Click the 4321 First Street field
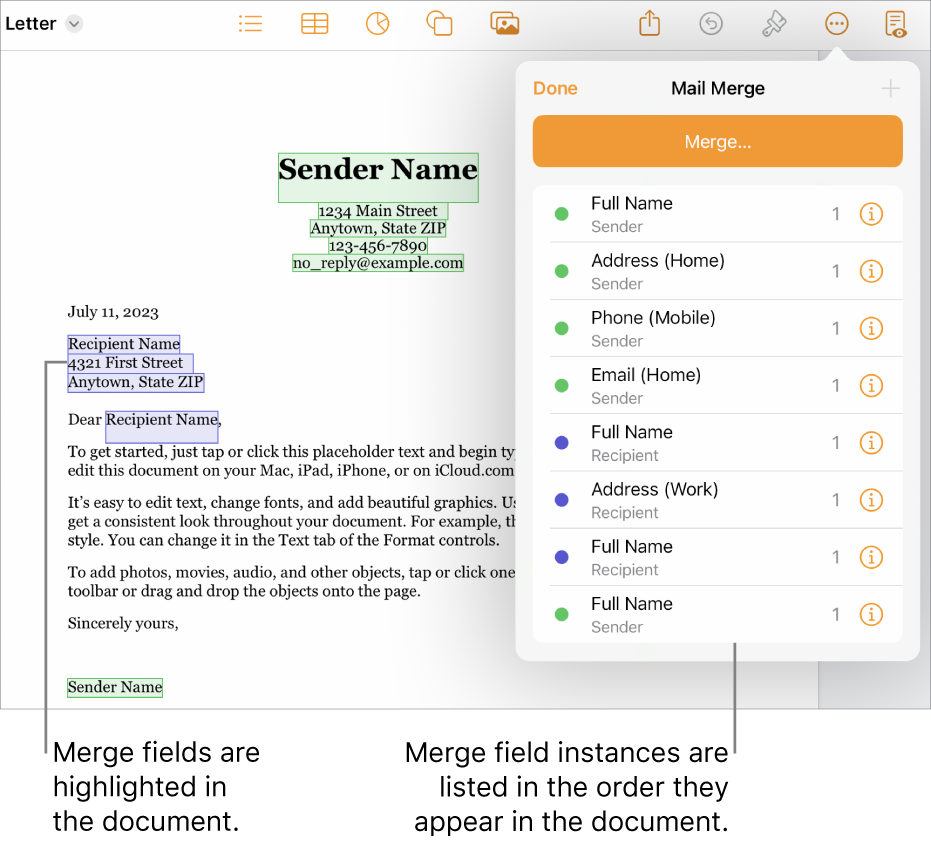The height and width of the screenshot is (843, 931). [x=130, y=363]
